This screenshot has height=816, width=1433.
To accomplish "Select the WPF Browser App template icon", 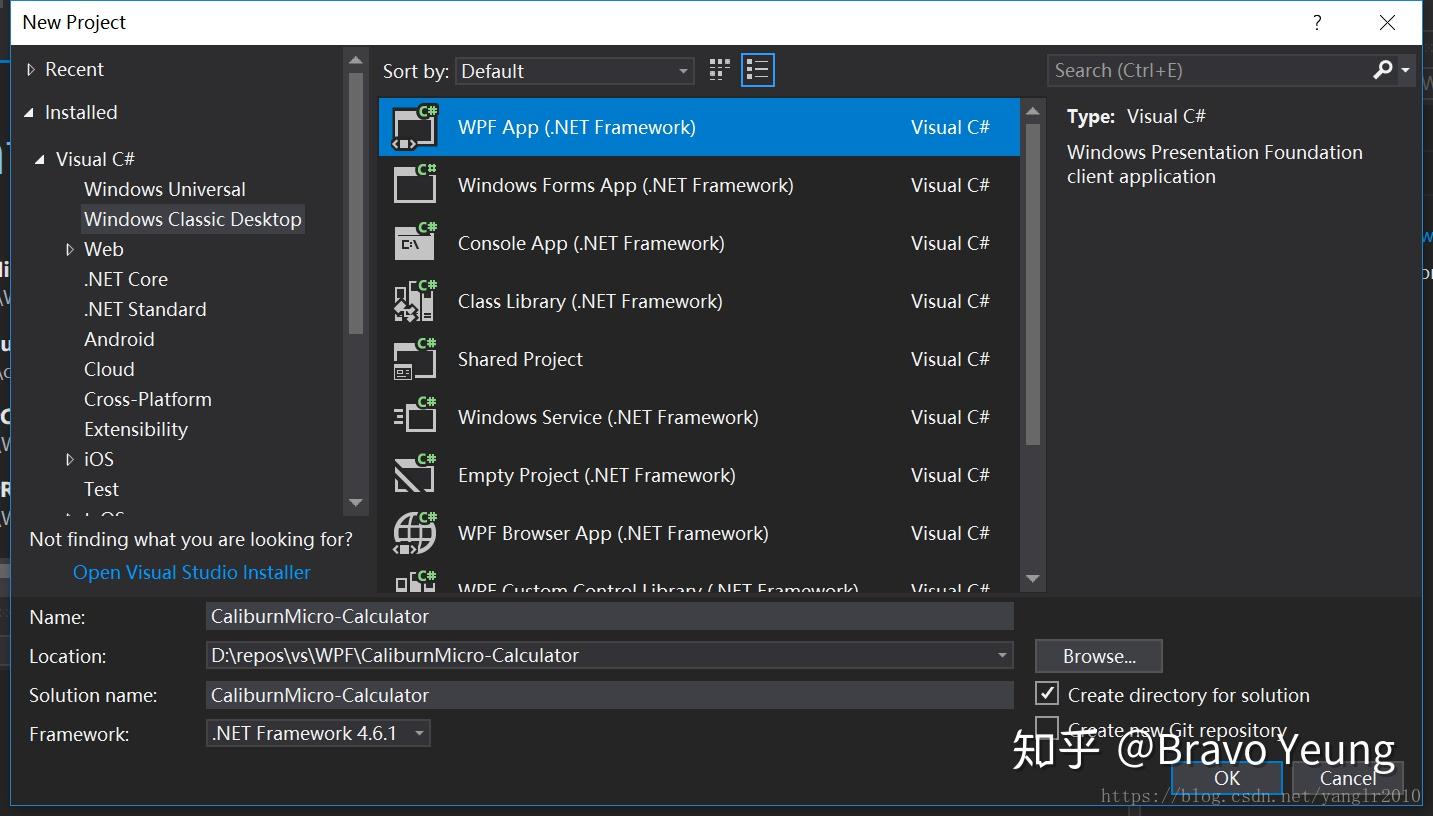I will pyautogui.click(x=415, y=533).
